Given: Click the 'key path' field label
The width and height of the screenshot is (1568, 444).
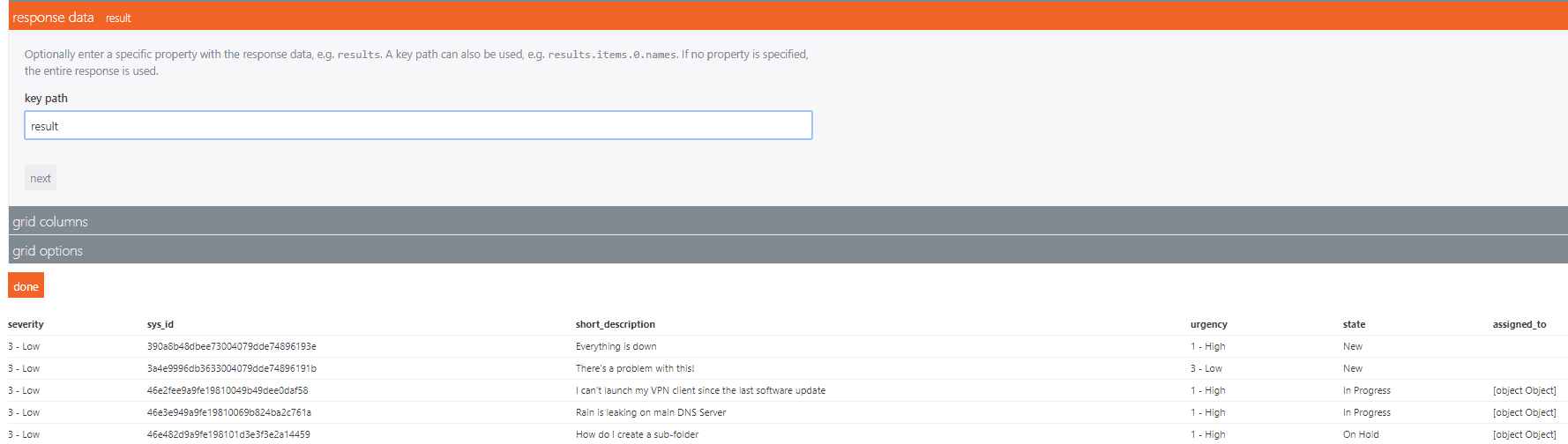Looking at the screenshot, I should tap(46, 98).
